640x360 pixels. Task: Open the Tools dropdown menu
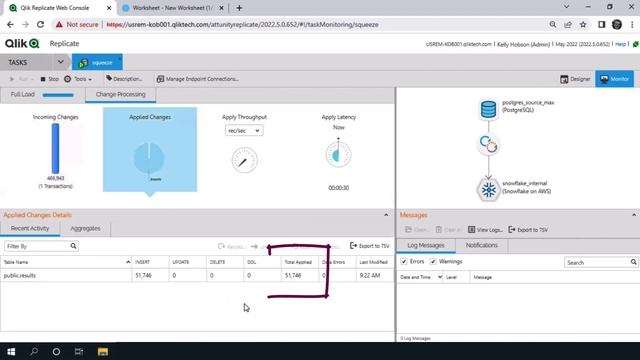[x=78, y=79]
